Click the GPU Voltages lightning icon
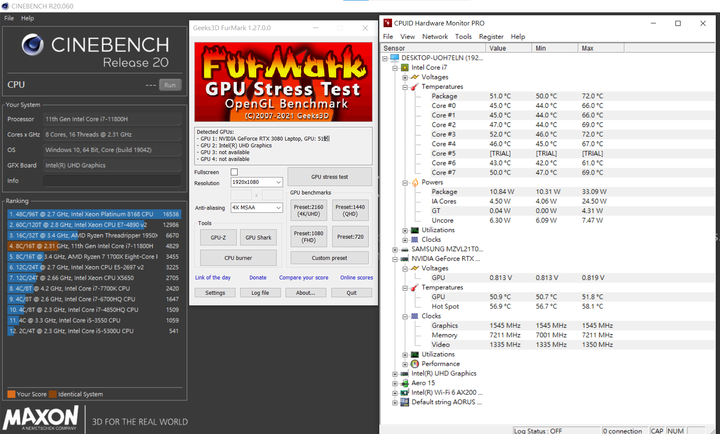The height and width of the screenshot is (434, 720). click(415, 268)
